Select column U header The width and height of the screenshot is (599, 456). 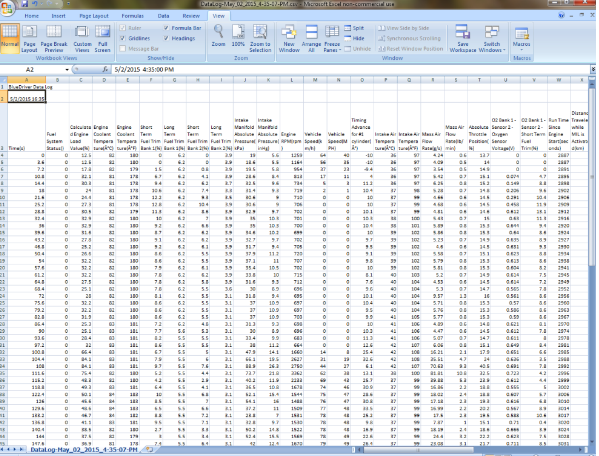[505, 80]
